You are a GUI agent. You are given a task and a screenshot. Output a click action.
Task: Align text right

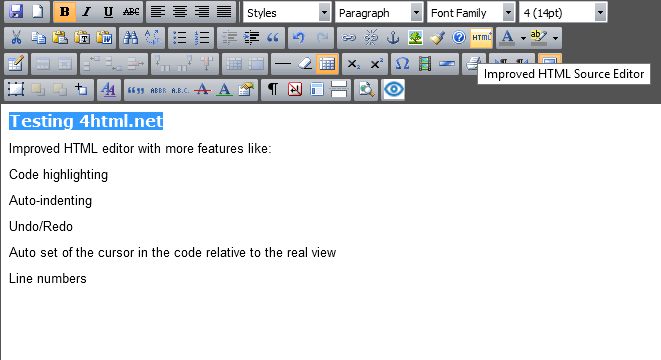[202, 12]
